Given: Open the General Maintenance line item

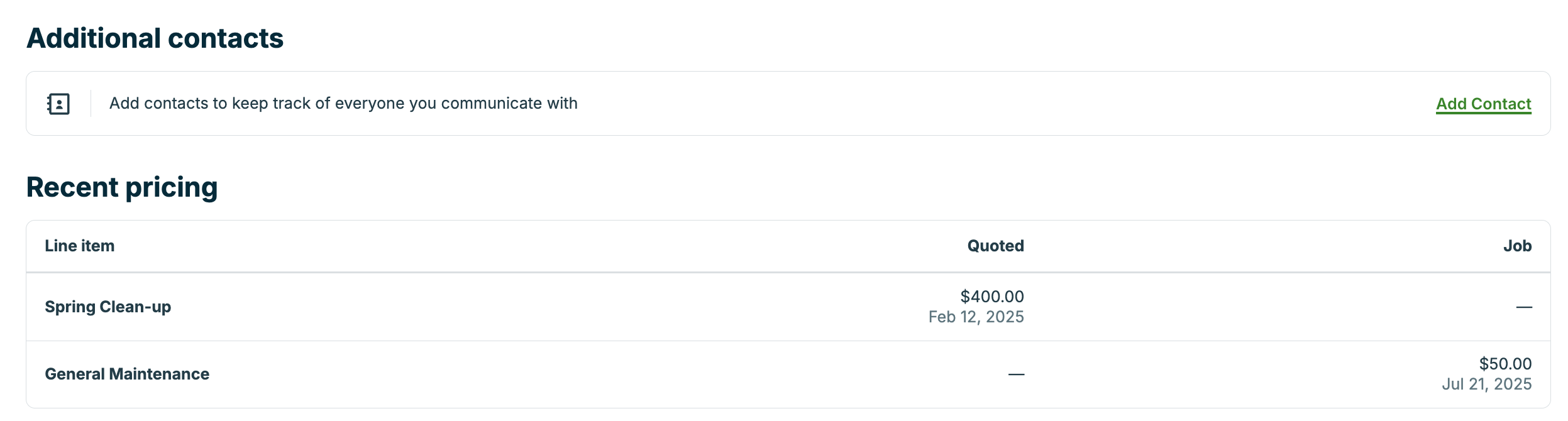Looking at the screenshot, I should pos(127,374).
